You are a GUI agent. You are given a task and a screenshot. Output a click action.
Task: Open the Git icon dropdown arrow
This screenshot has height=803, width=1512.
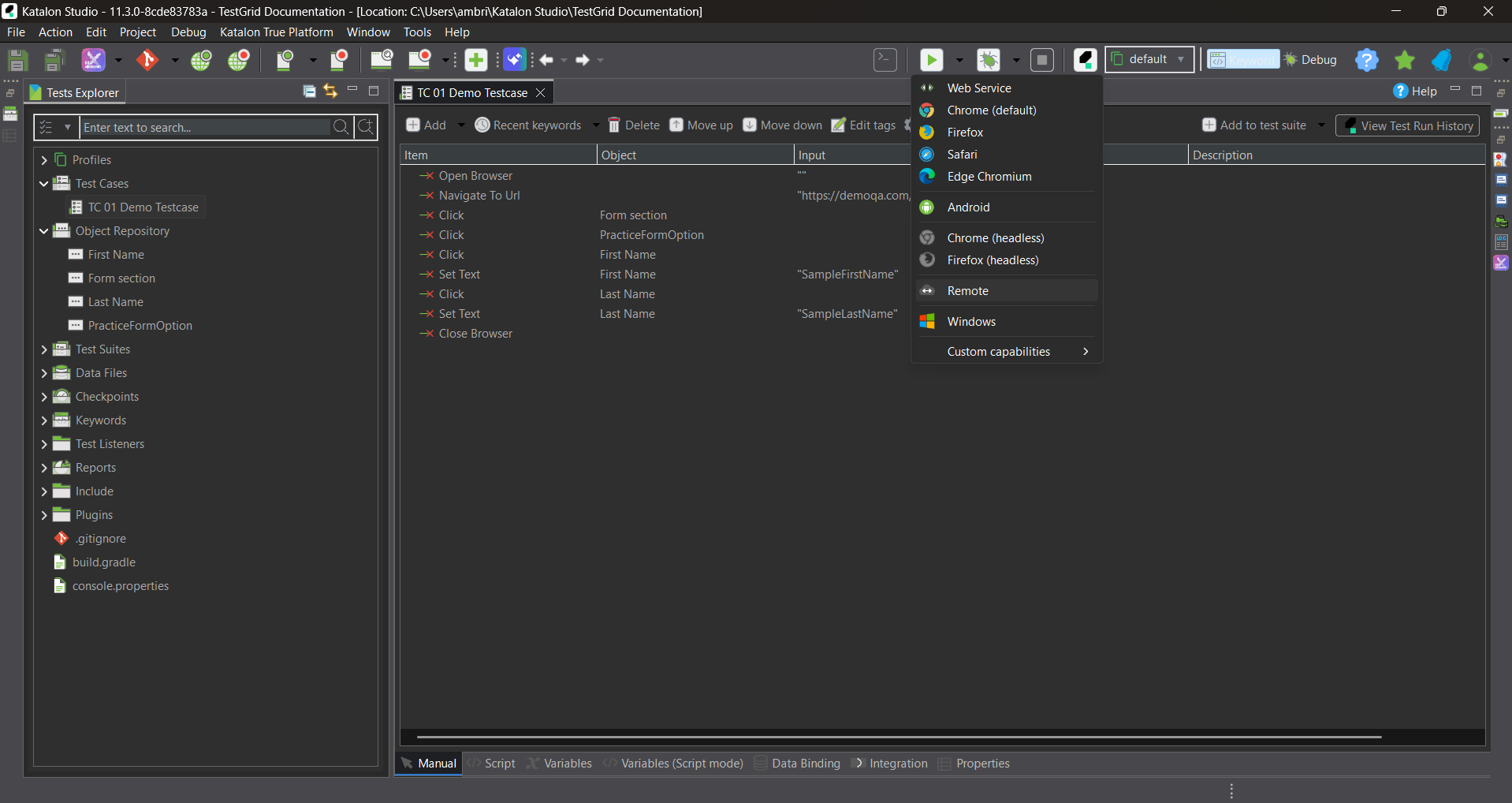175,60
